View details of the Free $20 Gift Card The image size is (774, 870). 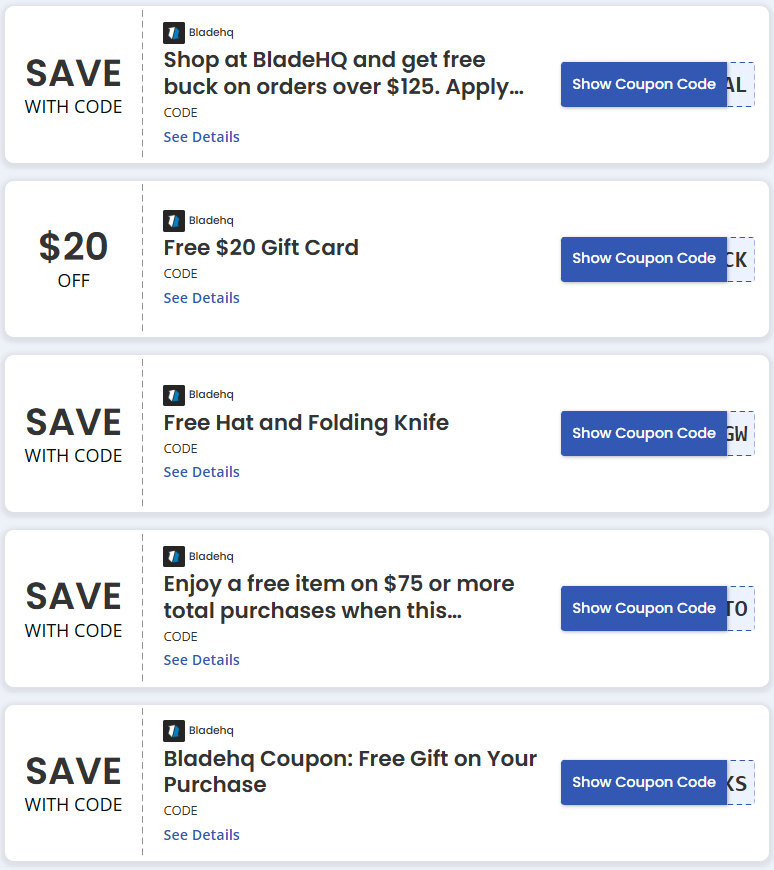point(201,297)
